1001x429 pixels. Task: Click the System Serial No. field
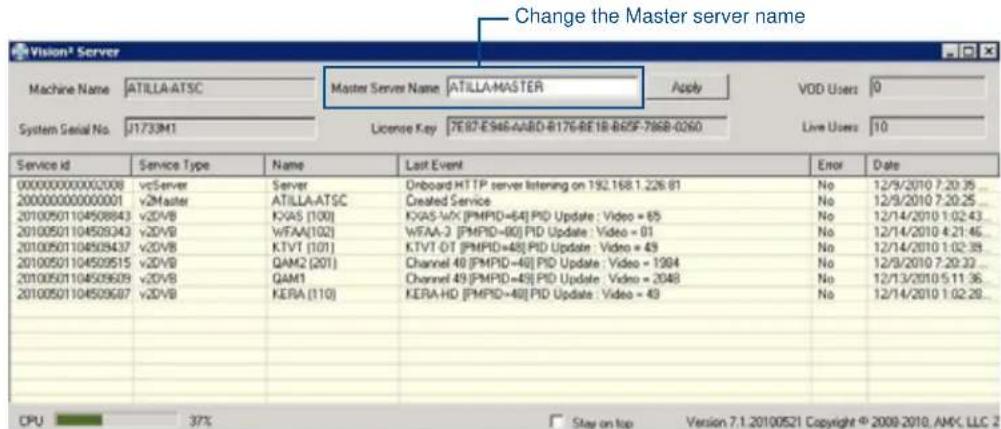[x=219, y=128]
